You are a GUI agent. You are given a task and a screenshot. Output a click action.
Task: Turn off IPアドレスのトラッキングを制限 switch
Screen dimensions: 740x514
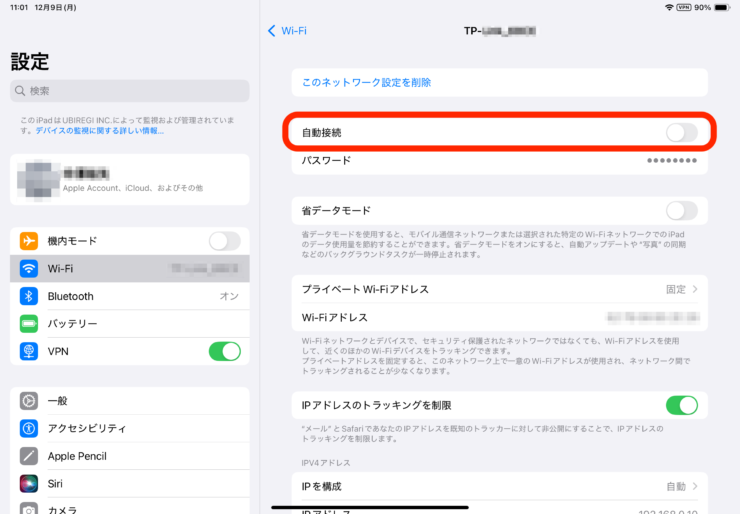[681, 405]
